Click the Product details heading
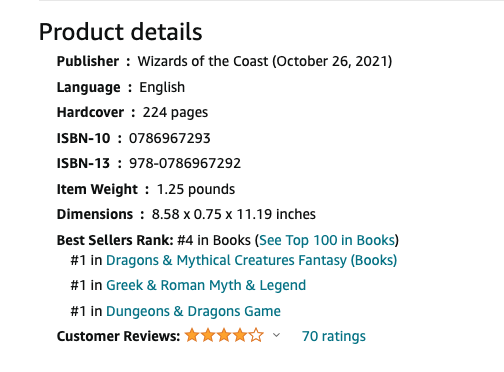This screenshot has width=504, height=372. 120,32
